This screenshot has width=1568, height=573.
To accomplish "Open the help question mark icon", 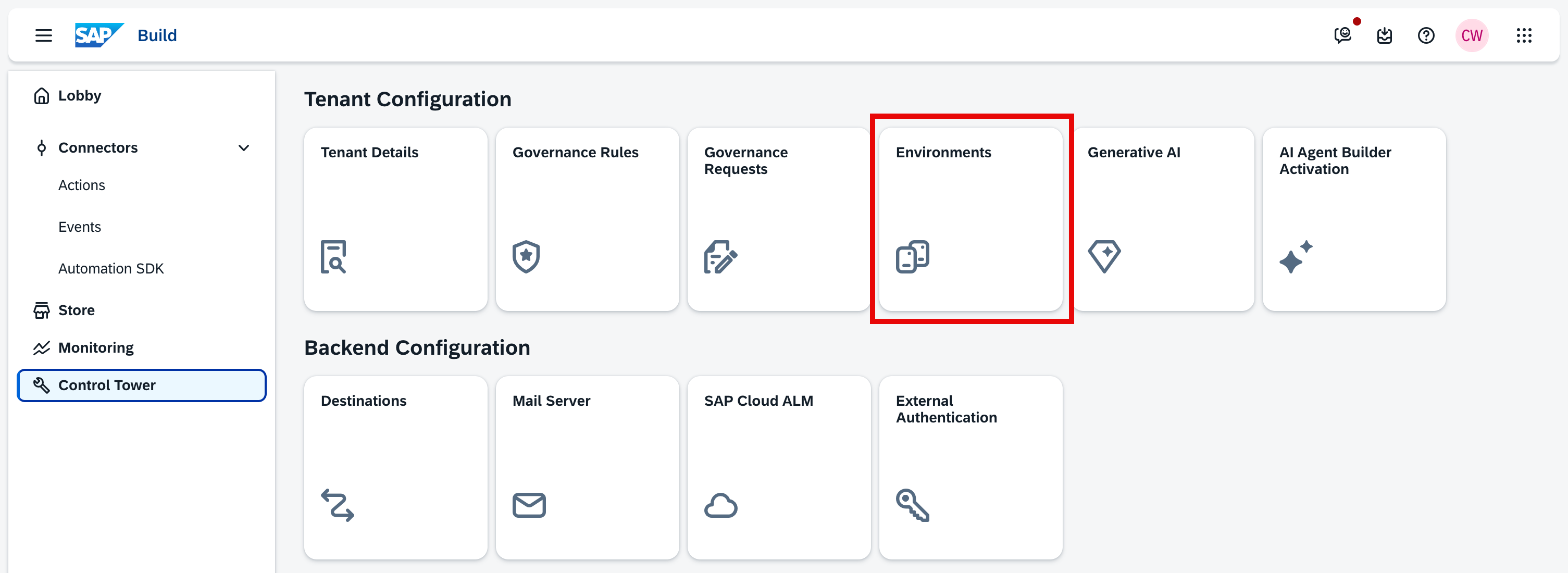I will pos(1426,35).
